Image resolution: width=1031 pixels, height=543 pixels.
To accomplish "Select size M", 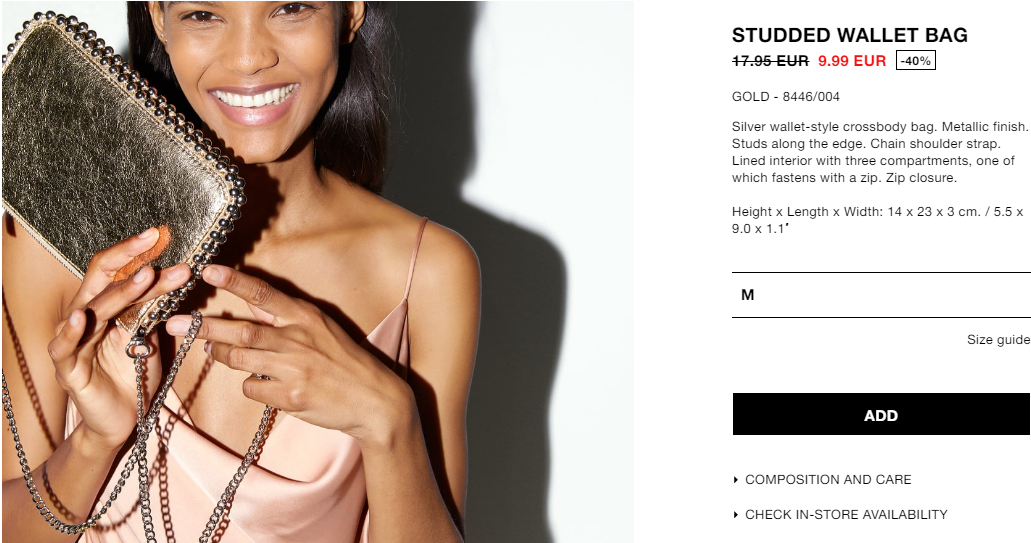I will (881, 295).
